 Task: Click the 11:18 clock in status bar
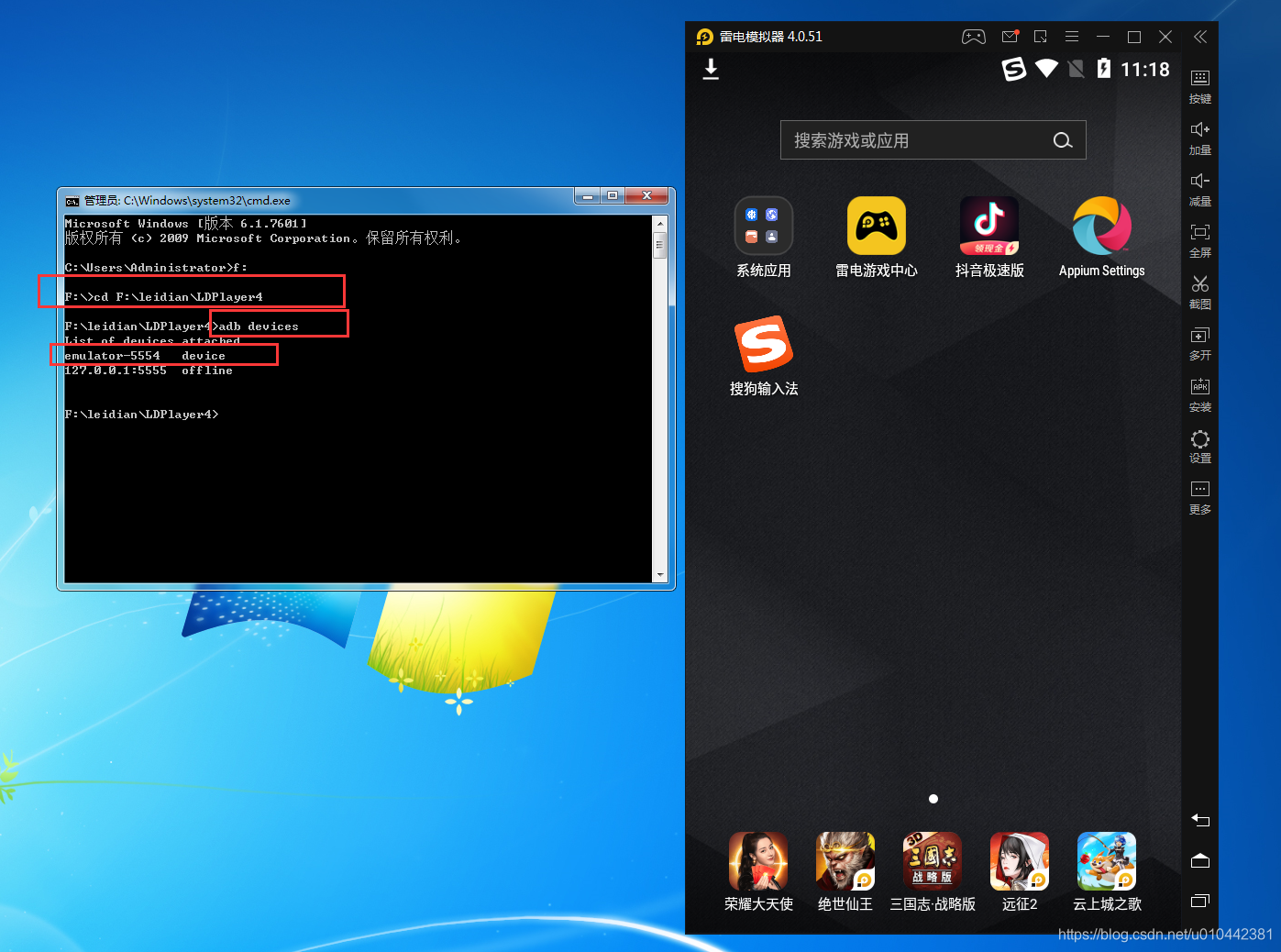[x=1145, y=70]
